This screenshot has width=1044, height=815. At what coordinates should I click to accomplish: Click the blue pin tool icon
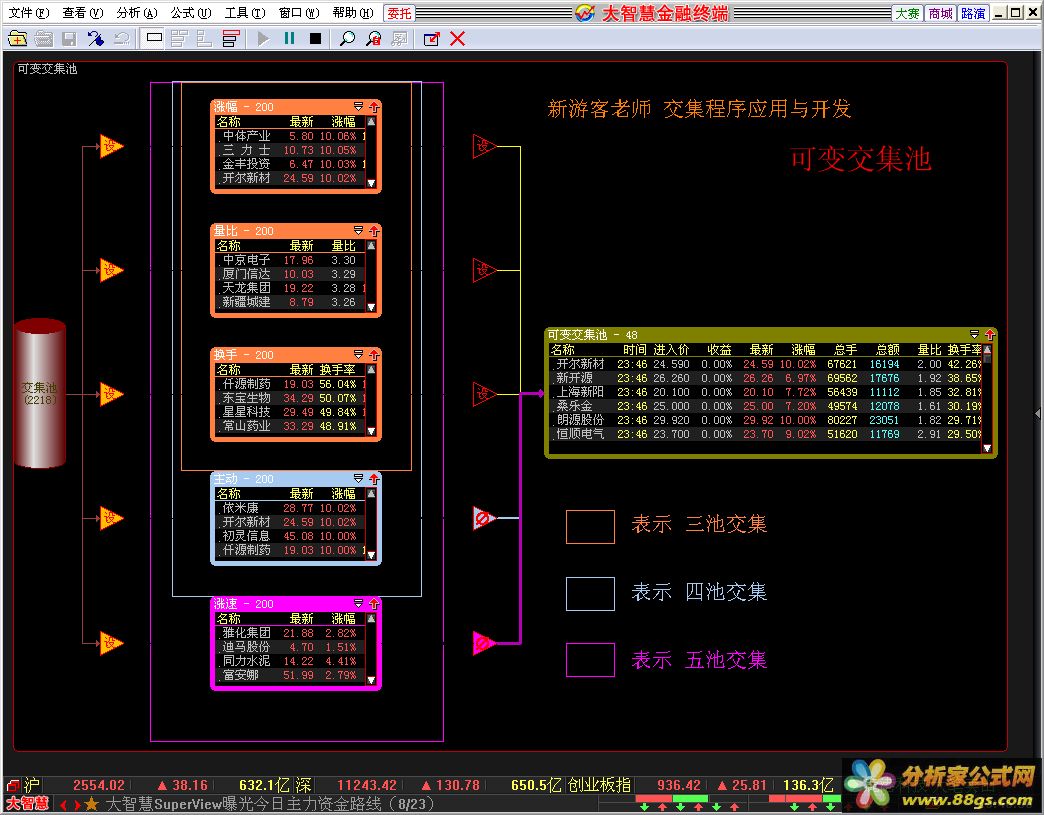(x=95, y=39)
